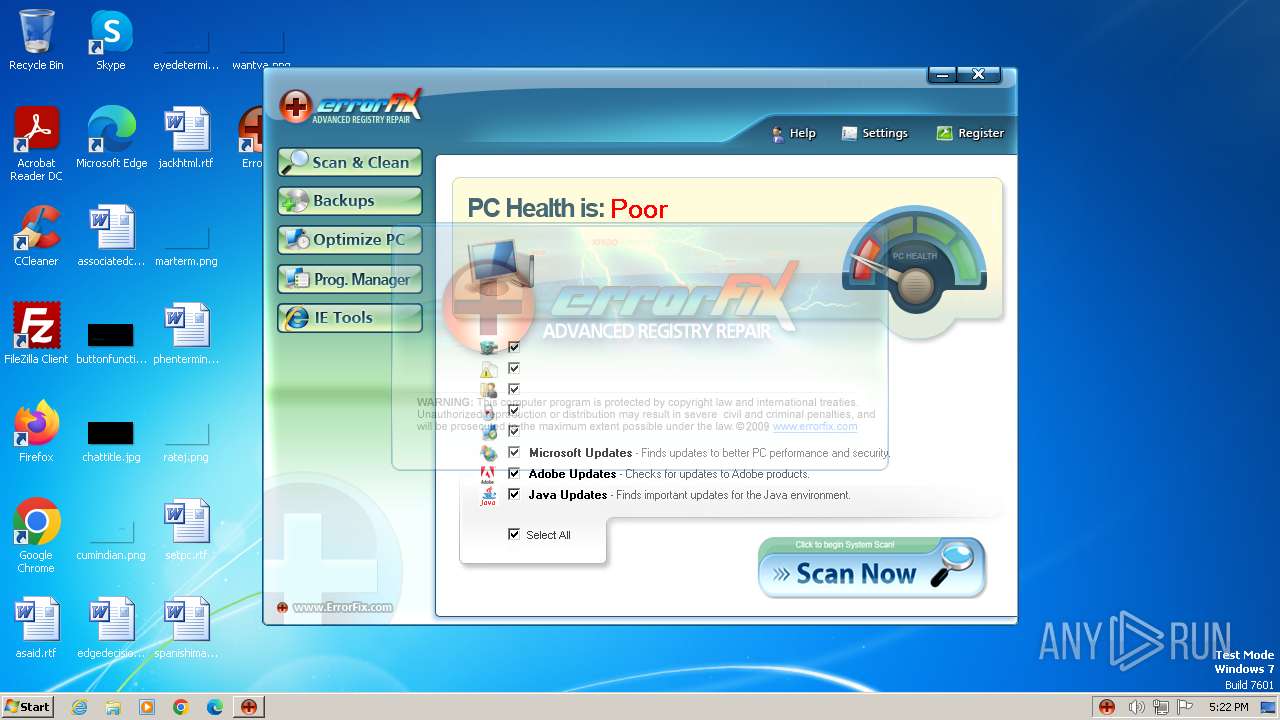Click Register in the ErrorFix header

pos(970,133)
